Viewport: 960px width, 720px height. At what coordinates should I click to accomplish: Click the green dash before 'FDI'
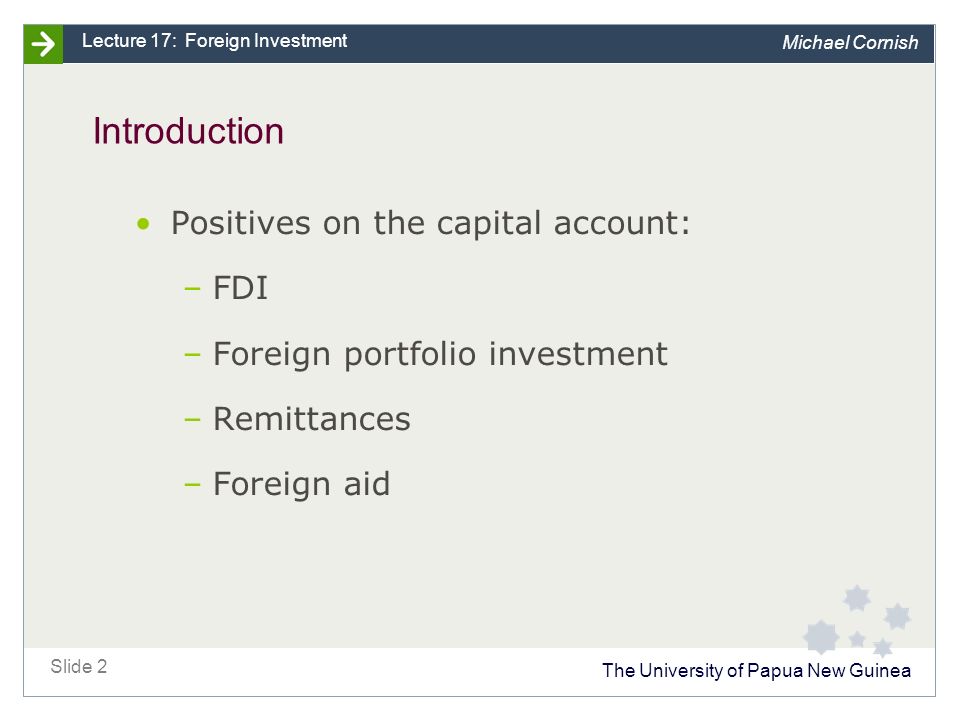[192, 289]
